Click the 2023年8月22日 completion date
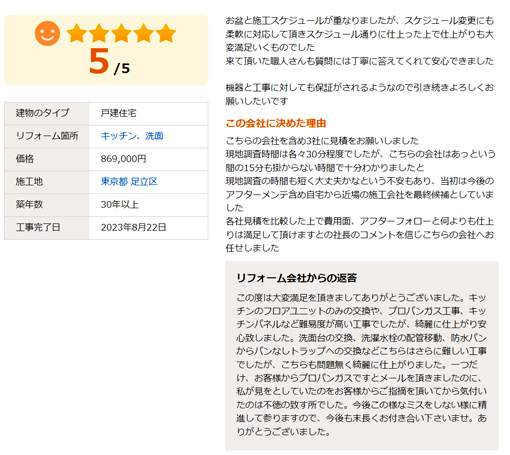This screenshot has width=510, height=455. coord(133,227)
